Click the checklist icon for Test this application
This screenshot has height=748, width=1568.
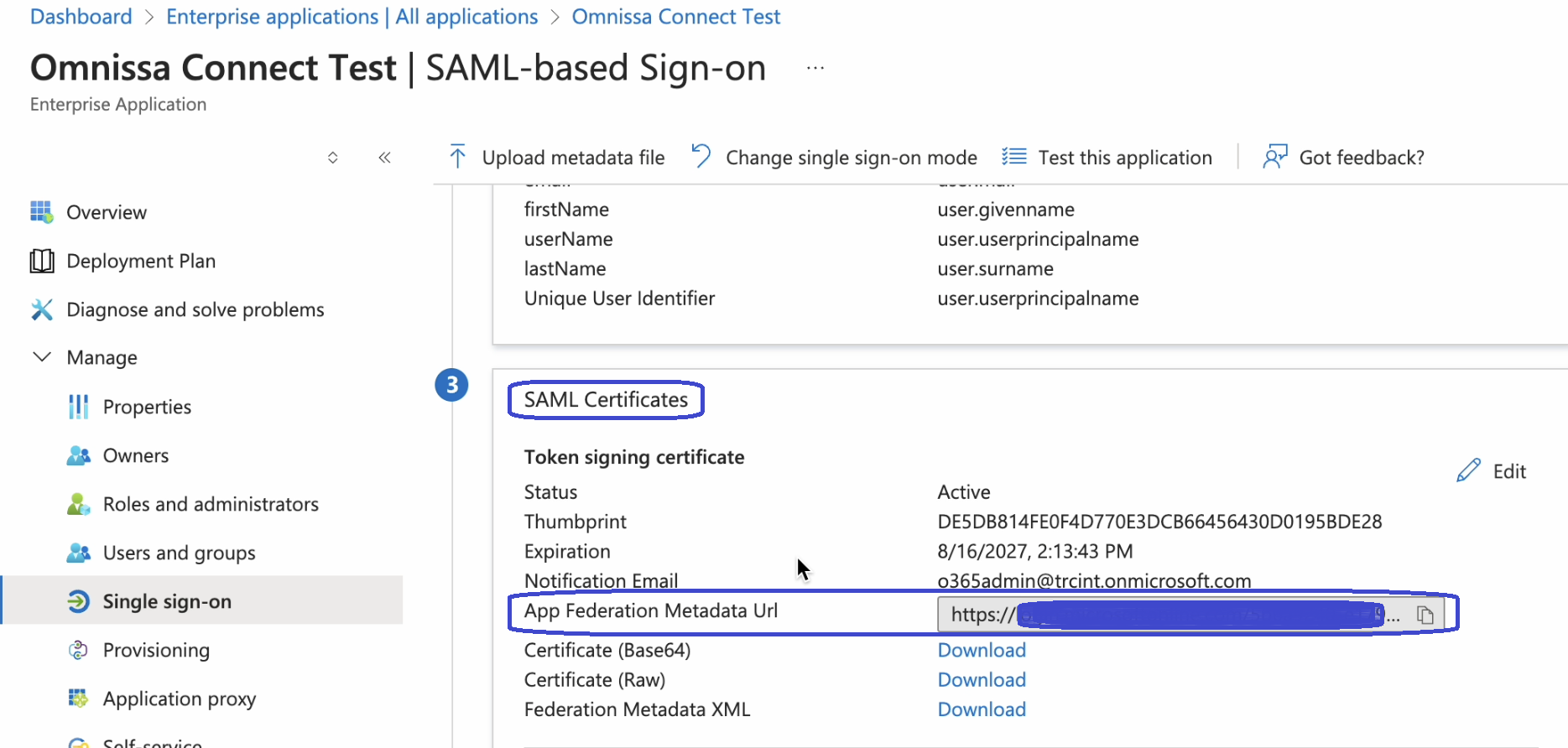(1013, 157)
